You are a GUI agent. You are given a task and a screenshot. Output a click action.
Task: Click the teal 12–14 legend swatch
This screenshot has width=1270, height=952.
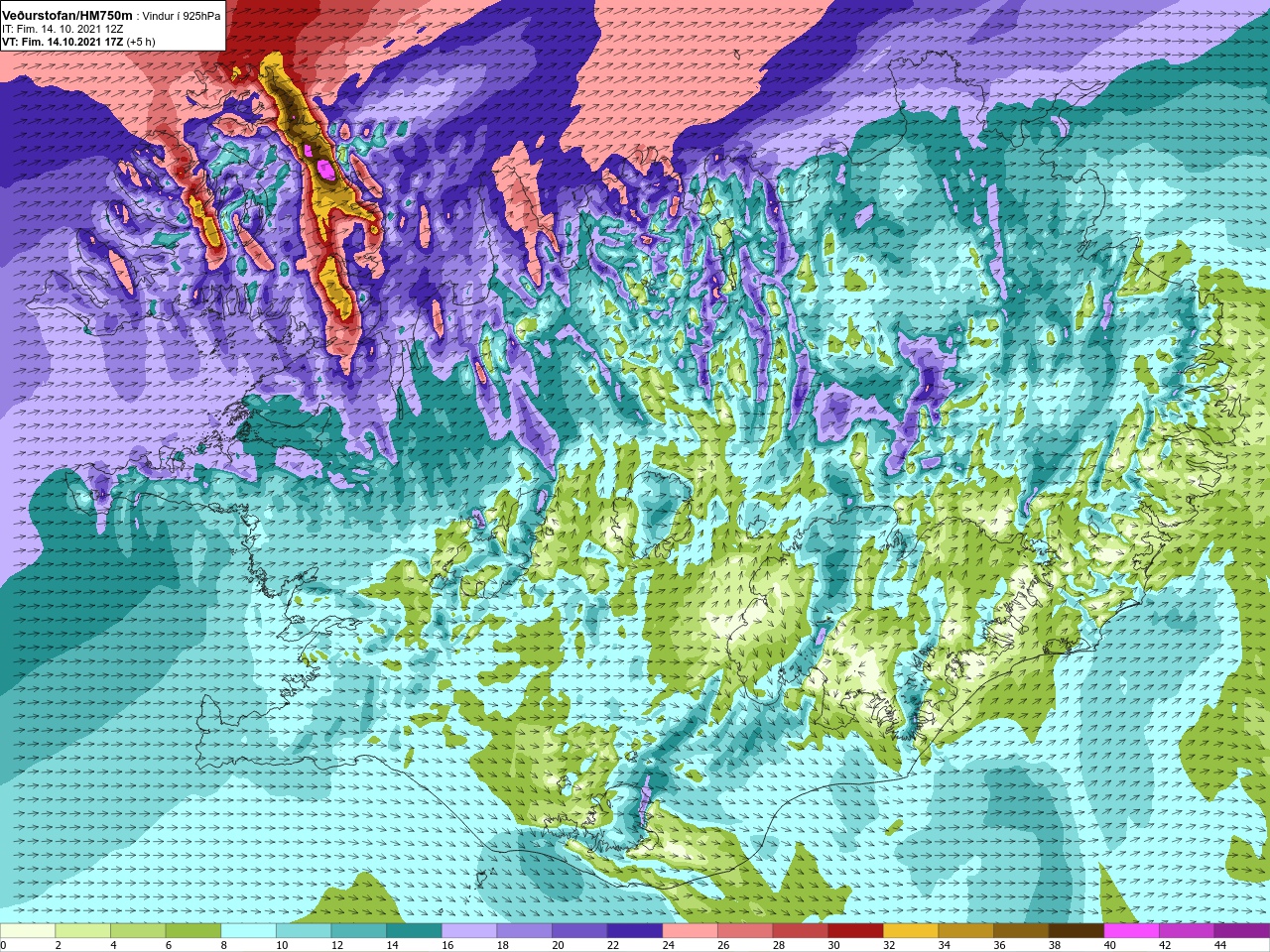coord(359,931)
